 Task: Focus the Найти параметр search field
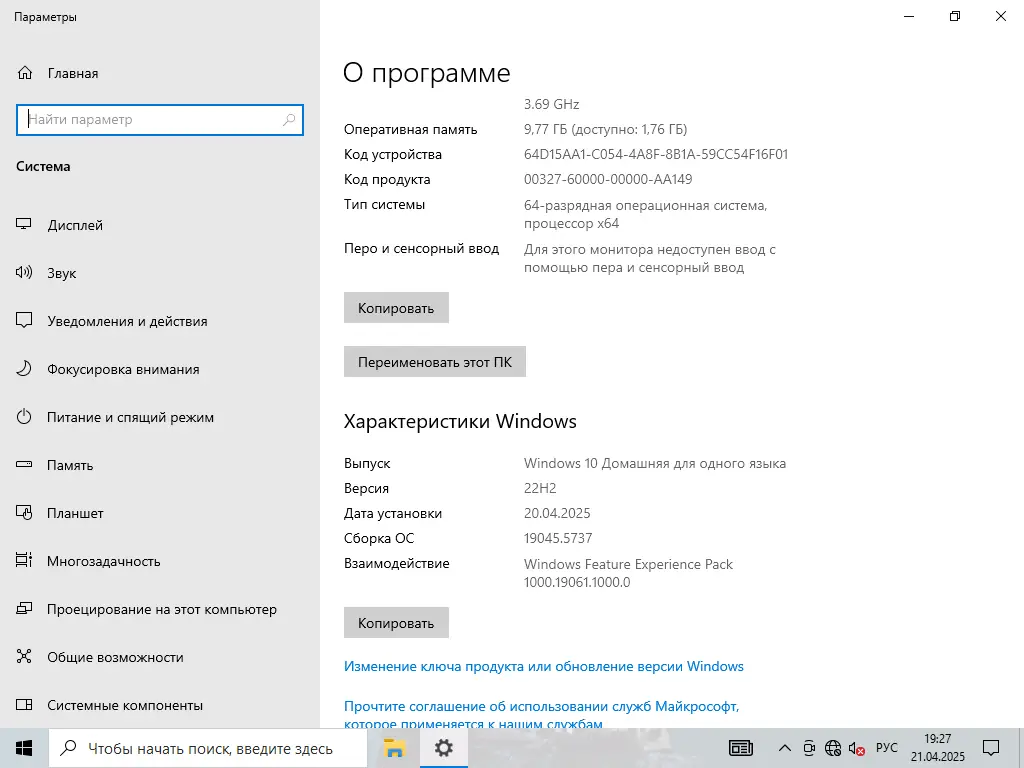pyautogui.click(x=160, y=120)
